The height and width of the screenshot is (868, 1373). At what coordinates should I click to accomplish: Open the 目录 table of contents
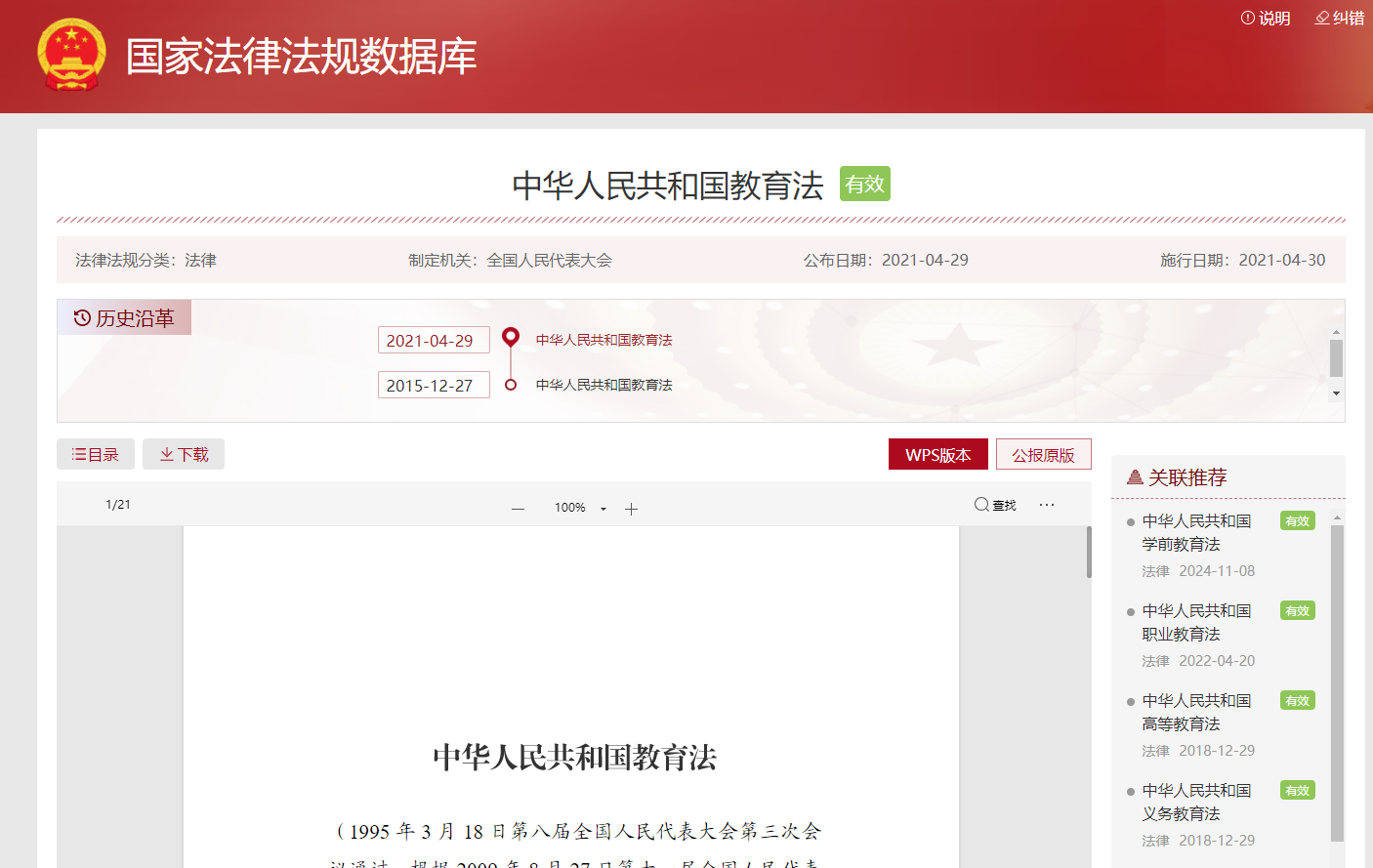tap(96, 455)
